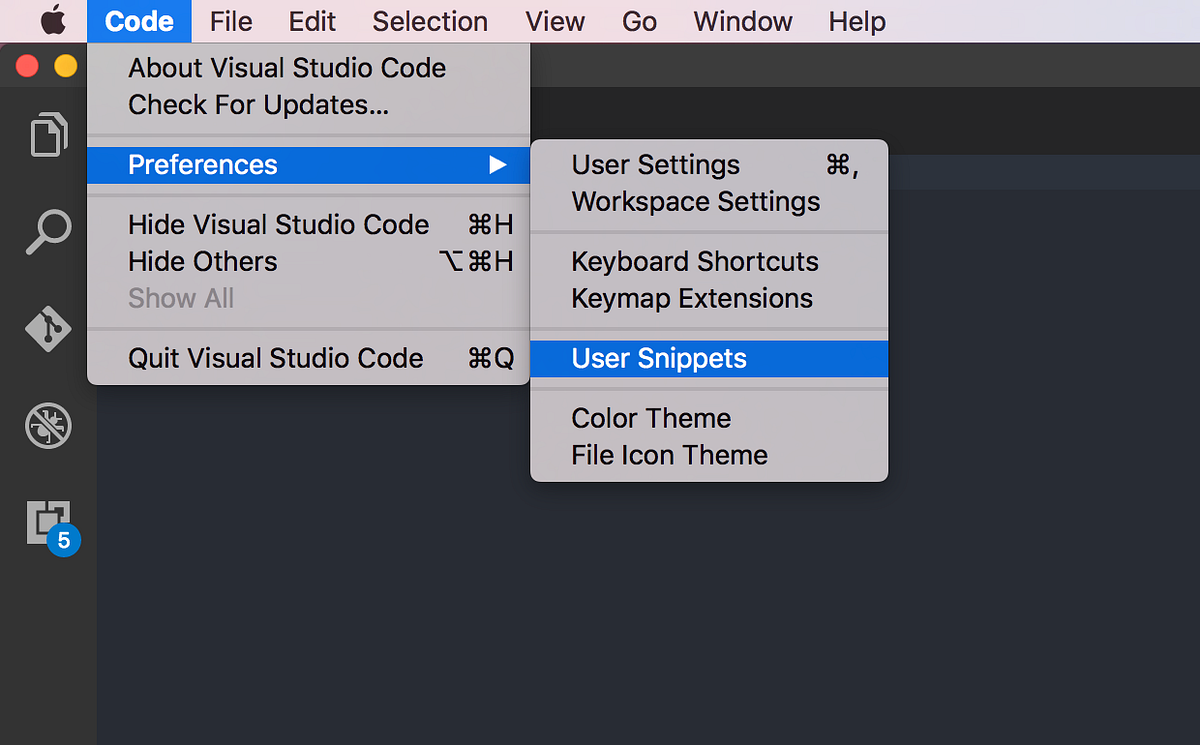Open the Debug icon in activity bar
Screen dimensions: 1200x745
(x=48, y=427)
